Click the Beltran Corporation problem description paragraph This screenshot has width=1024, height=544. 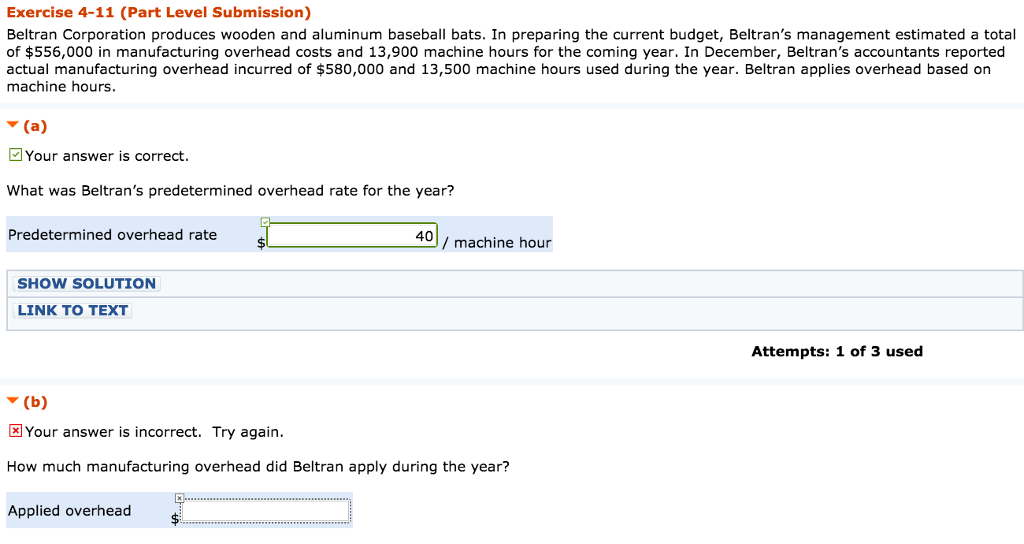tap(511, 61)
